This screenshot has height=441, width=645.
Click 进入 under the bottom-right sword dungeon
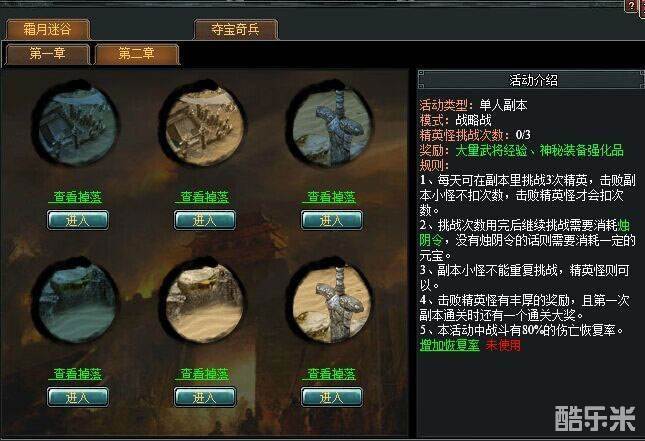(x=332, y=397)
